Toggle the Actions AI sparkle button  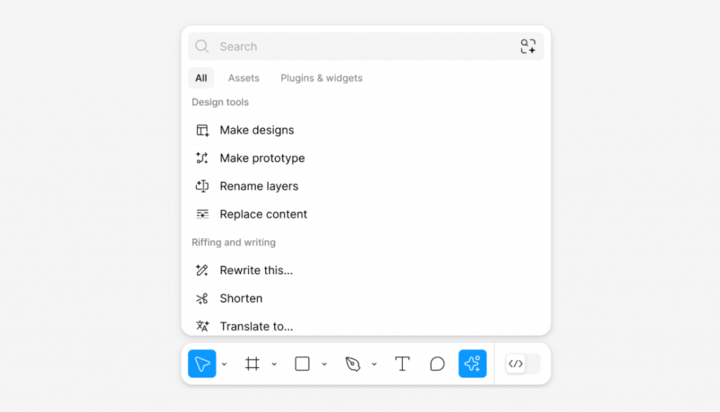tap(472, 364)
